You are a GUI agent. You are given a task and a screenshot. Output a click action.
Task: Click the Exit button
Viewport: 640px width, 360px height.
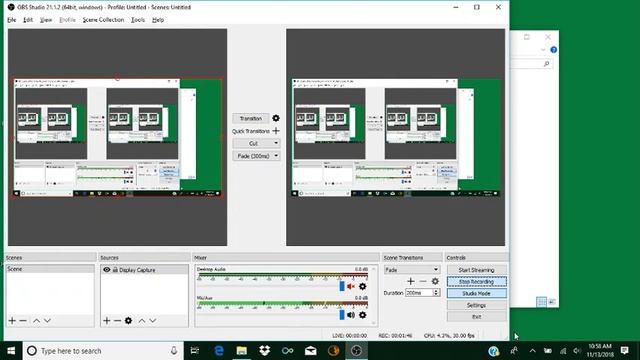coord(477,317)
